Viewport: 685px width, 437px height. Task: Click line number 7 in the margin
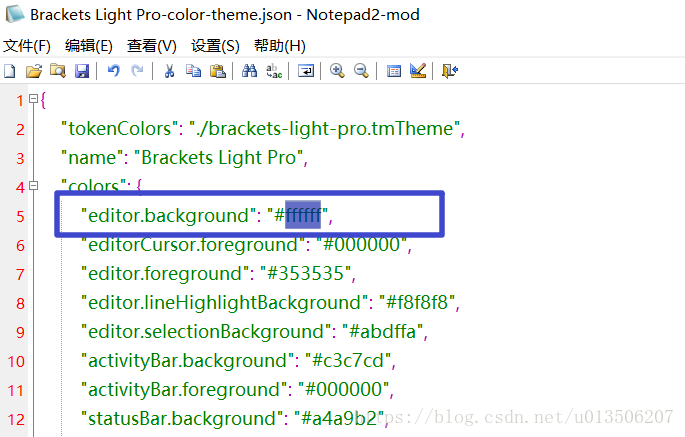[x=20, y=274]
